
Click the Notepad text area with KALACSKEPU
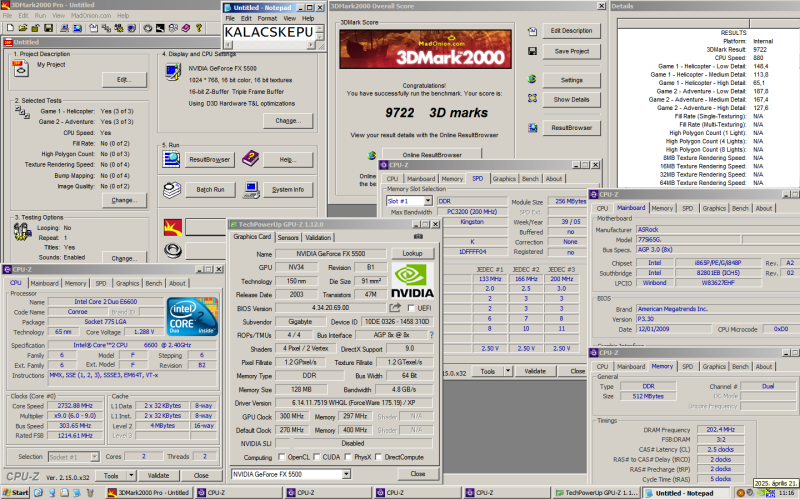tap(269, 33)
